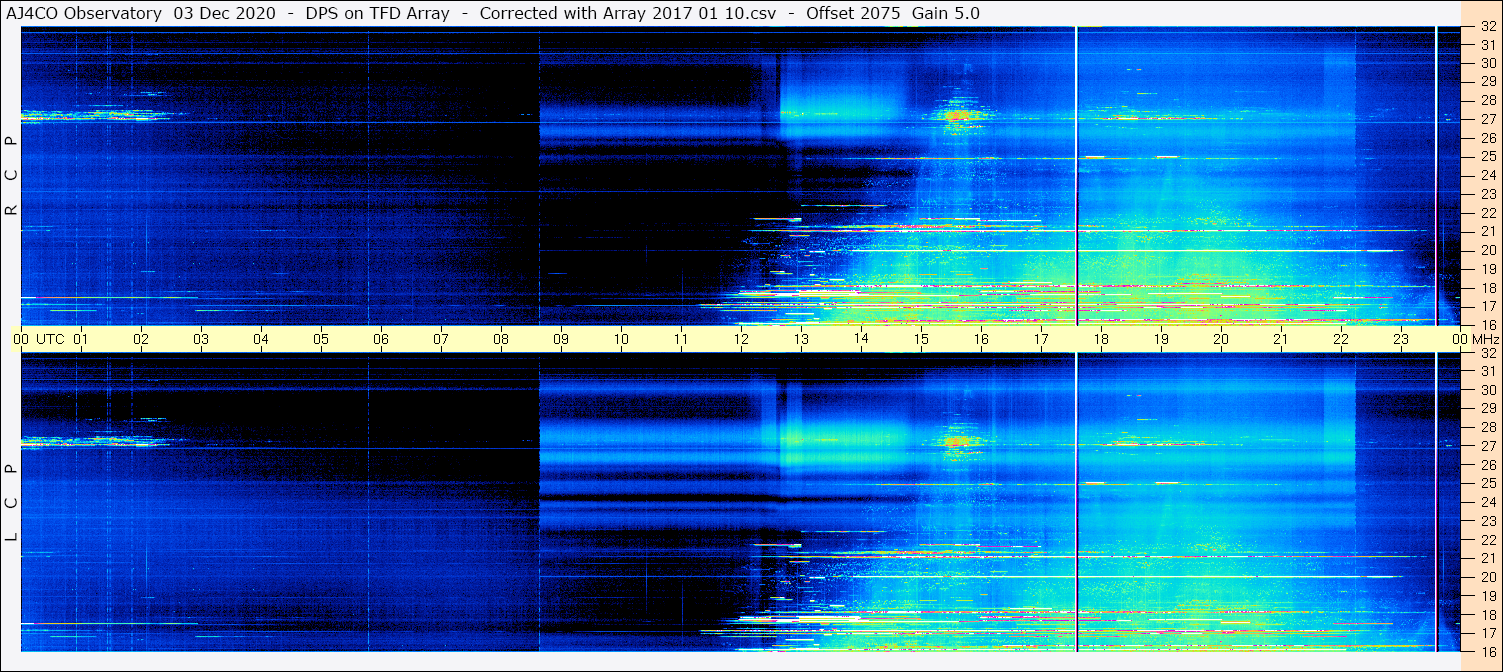Click the 25 MHz tick in RCP panel

1487,157
